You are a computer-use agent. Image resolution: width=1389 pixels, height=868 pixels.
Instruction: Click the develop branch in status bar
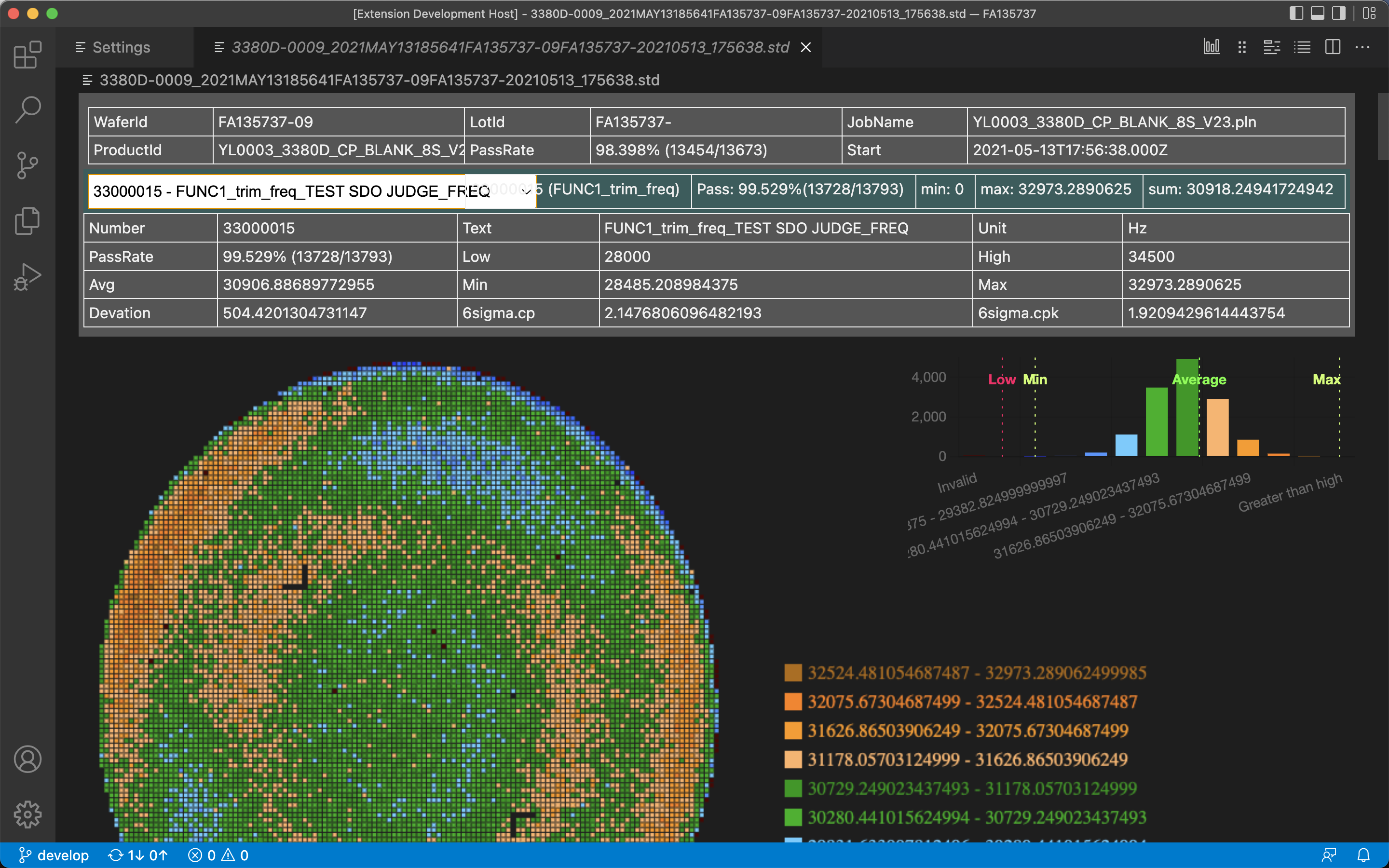pos(54,855)
